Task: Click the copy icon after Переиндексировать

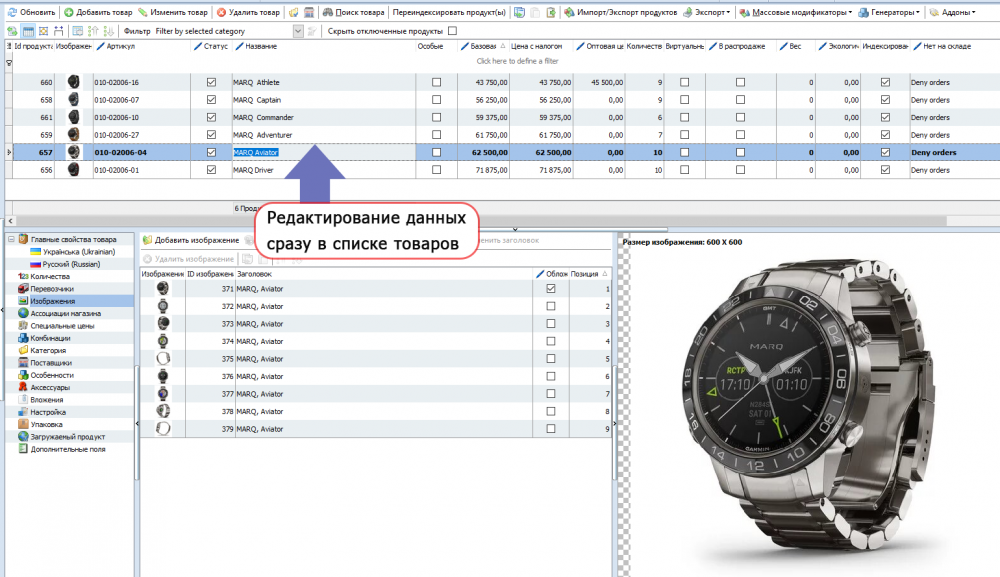Action: coord(520,12)
